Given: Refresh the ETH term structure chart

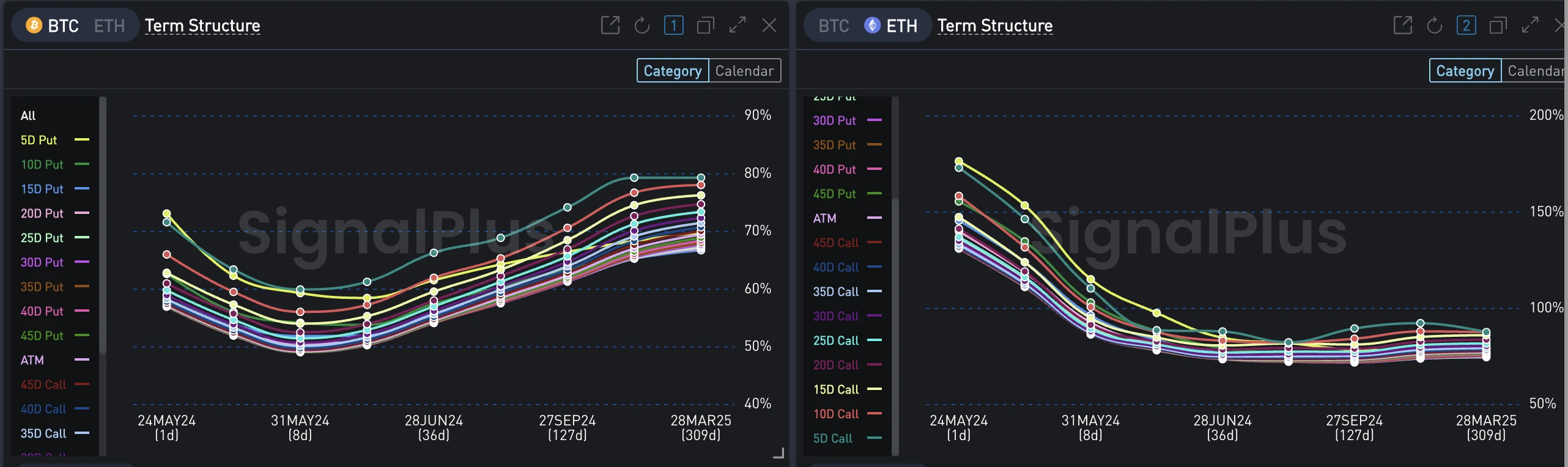Looking at the screenshot, I should 1434,26.
